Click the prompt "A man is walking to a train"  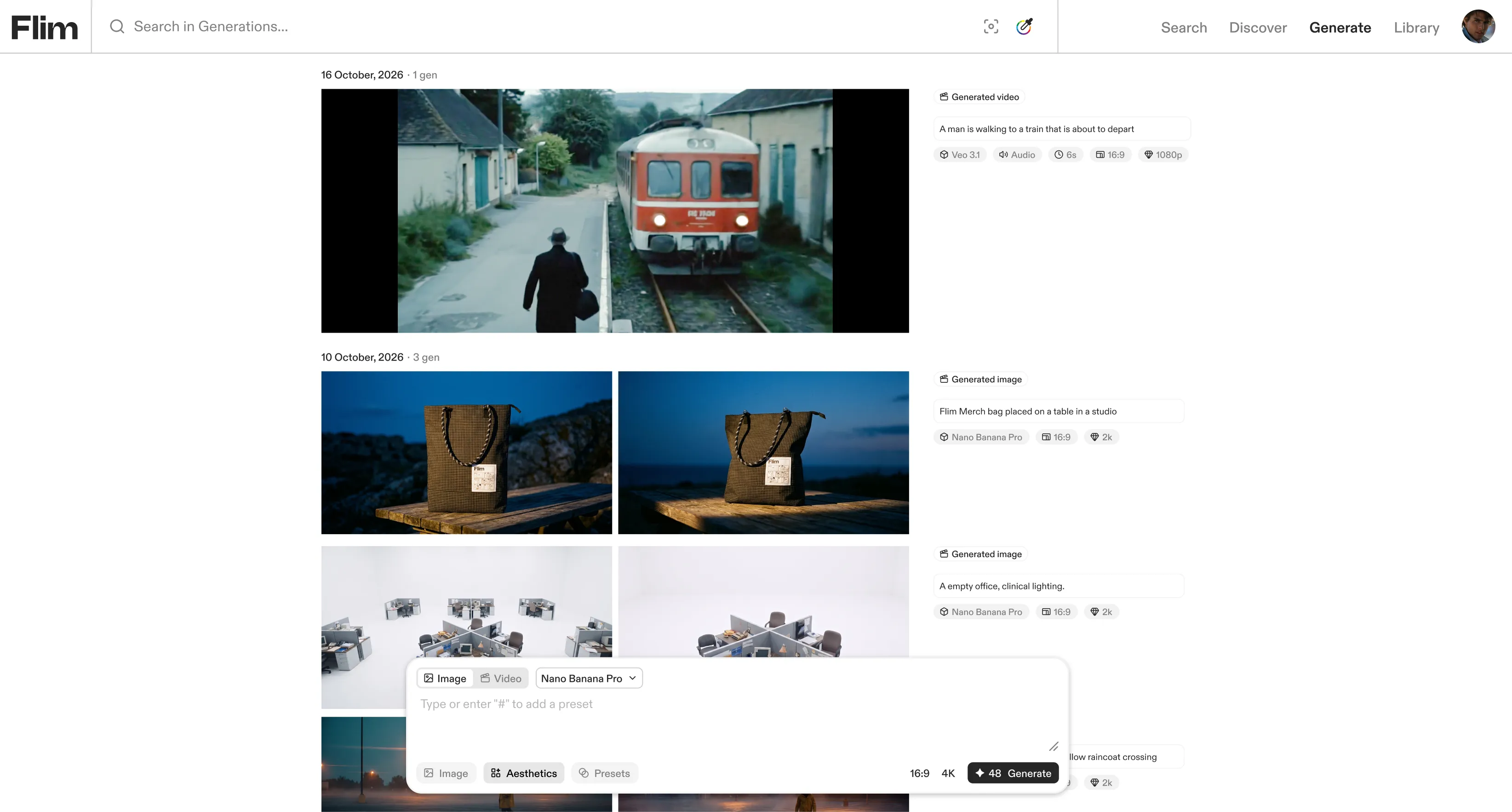[1061, 129]
